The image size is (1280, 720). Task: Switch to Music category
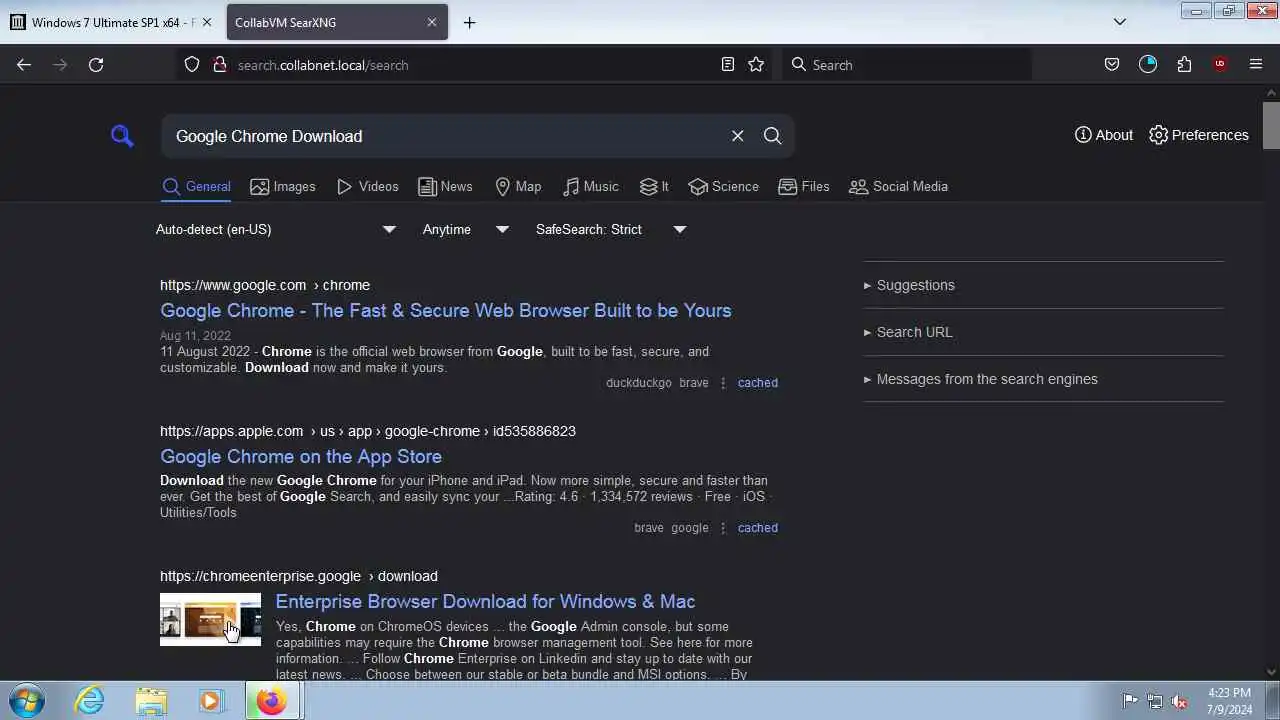[590, 186]
